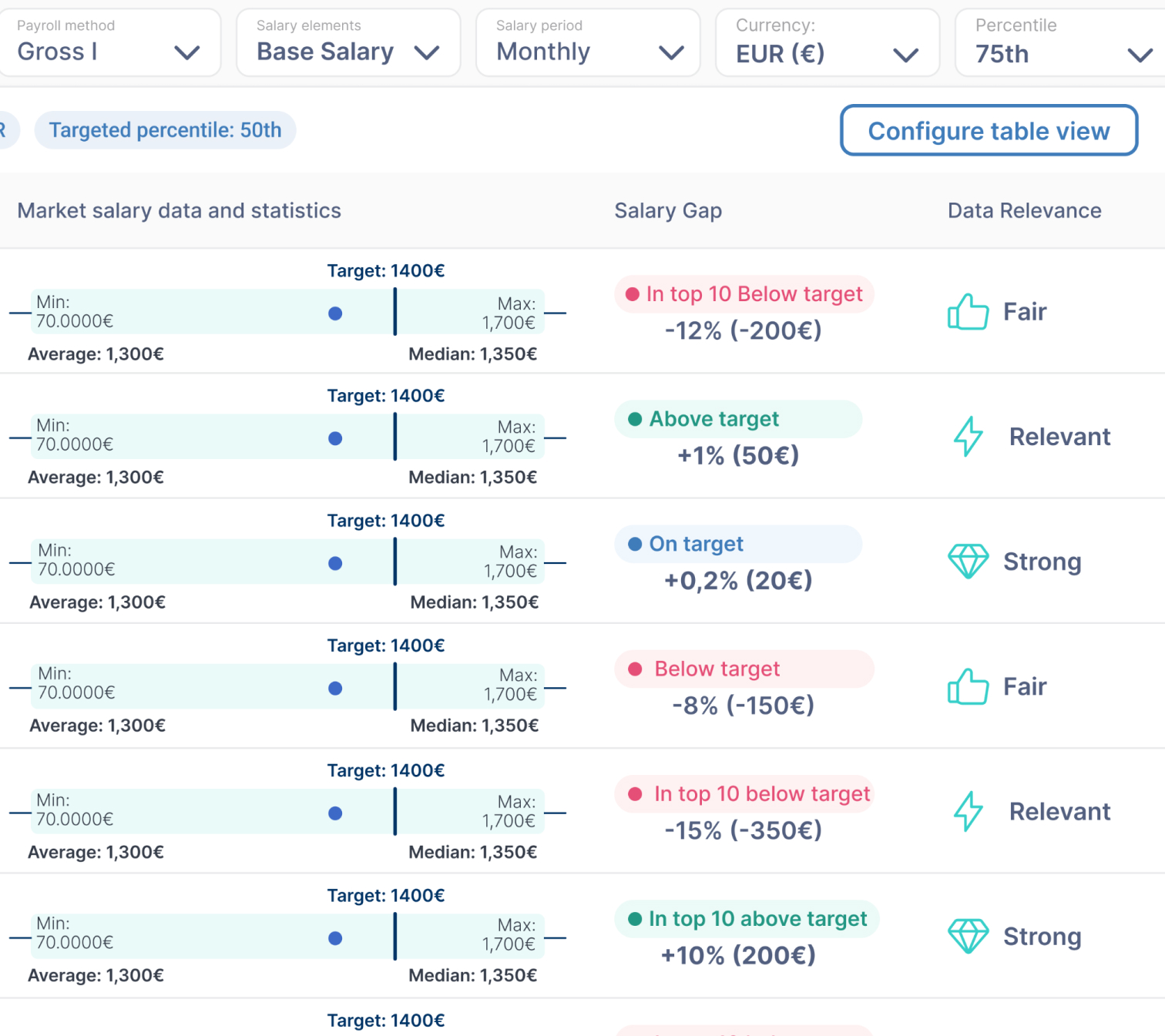1165x1036 pixels.
Task: Click the 'In top 10 above target' badge
Action: tap(747, 918)
